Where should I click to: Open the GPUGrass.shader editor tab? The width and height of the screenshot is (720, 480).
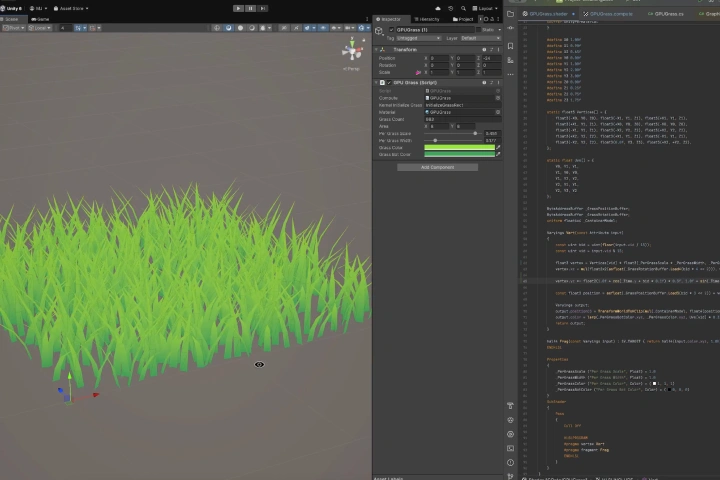pyautogui.click(x=549, y=14)
